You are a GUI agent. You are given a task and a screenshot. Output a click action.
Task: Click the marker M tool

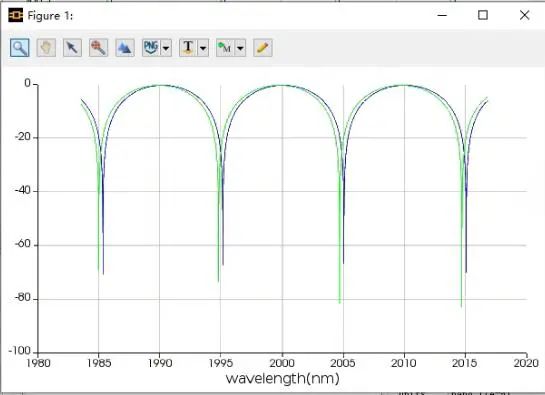click(225, 48)
